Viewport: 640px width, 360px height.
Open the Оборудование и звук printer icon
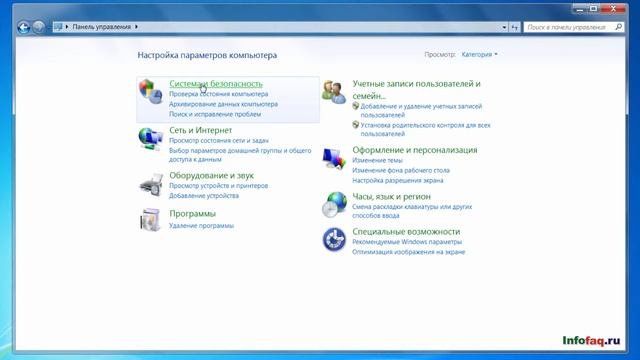[x=151, y=184]
